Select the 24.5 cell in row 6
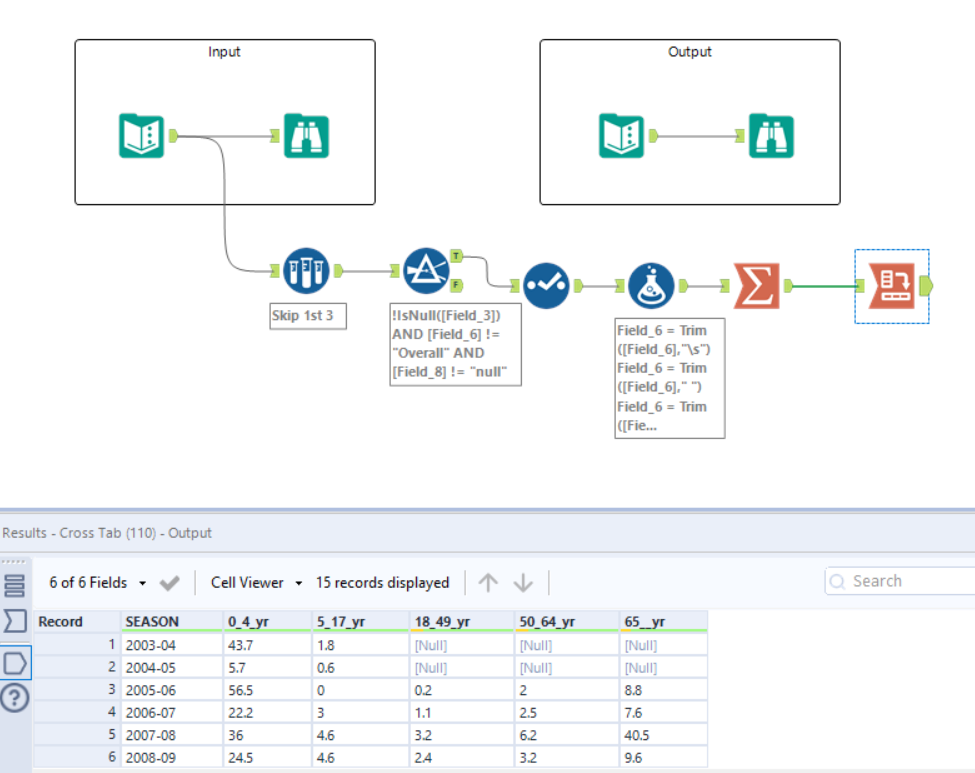 267,757
